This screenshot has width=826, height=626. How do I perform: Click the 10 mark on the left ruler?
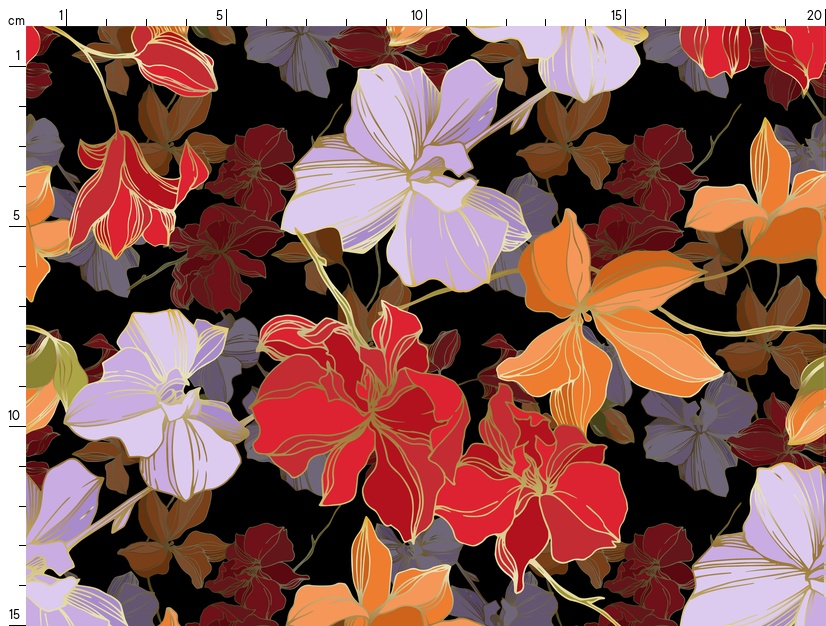[15, 415]
